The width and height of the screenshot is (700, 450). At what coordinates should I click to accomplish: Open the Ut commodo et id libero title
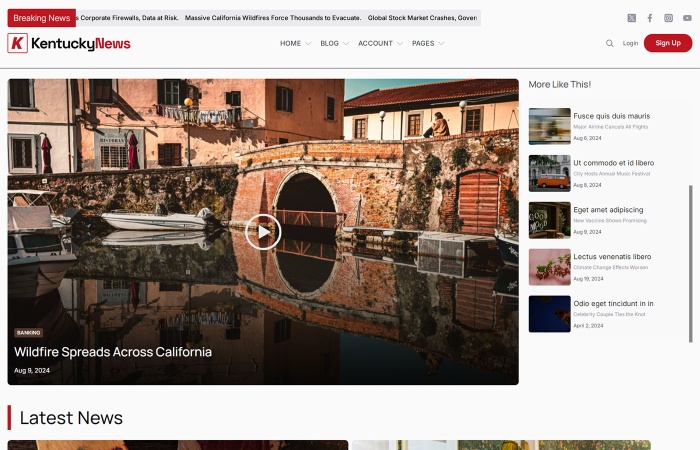coord(614,163)
